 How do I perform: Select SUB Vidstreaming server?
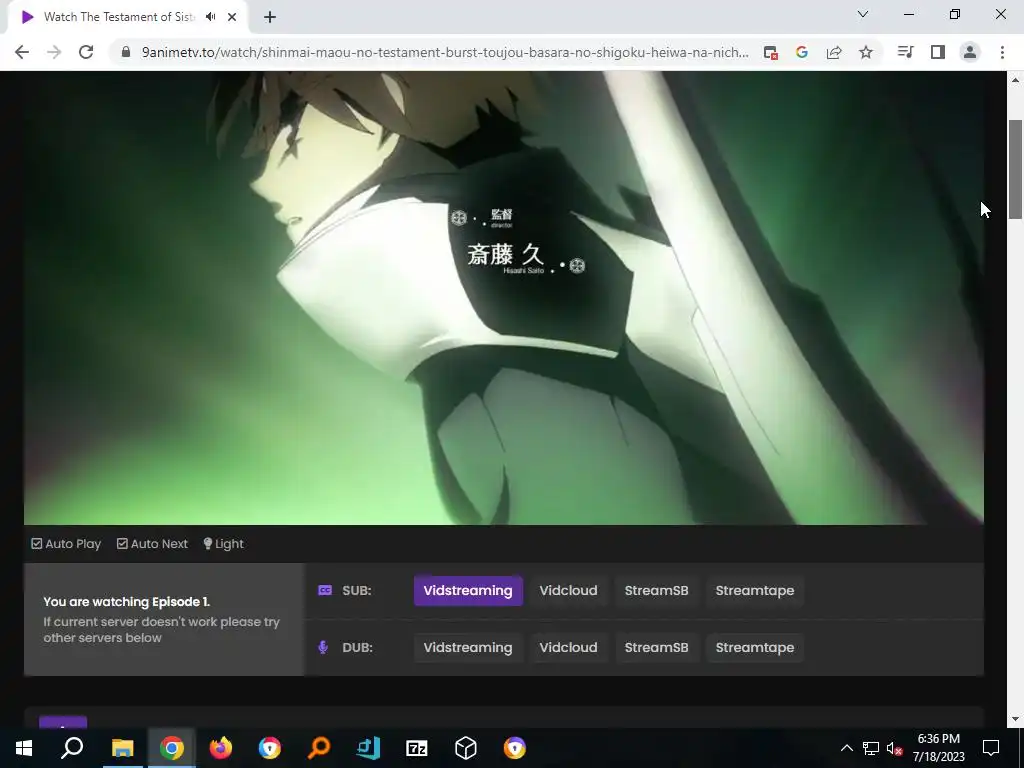468,590
